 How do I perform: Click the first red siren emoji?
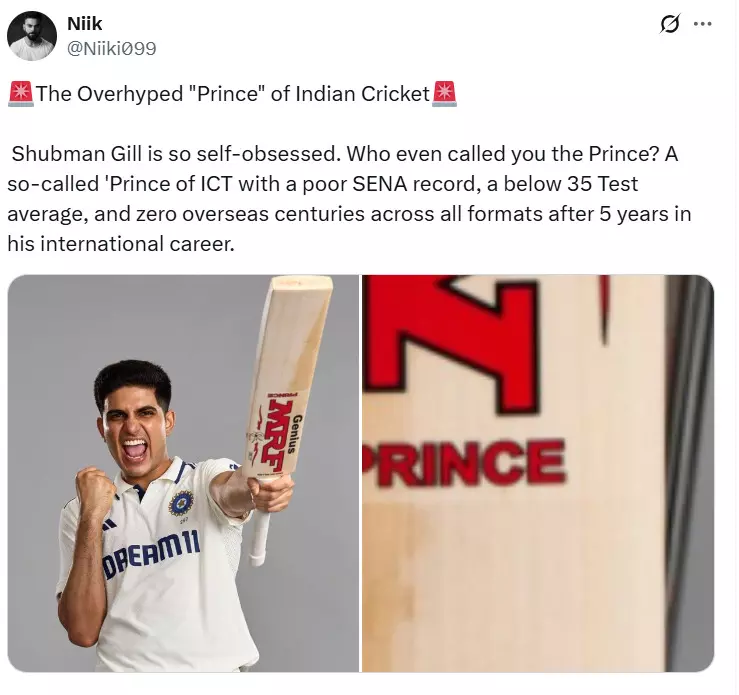[20, 95]
